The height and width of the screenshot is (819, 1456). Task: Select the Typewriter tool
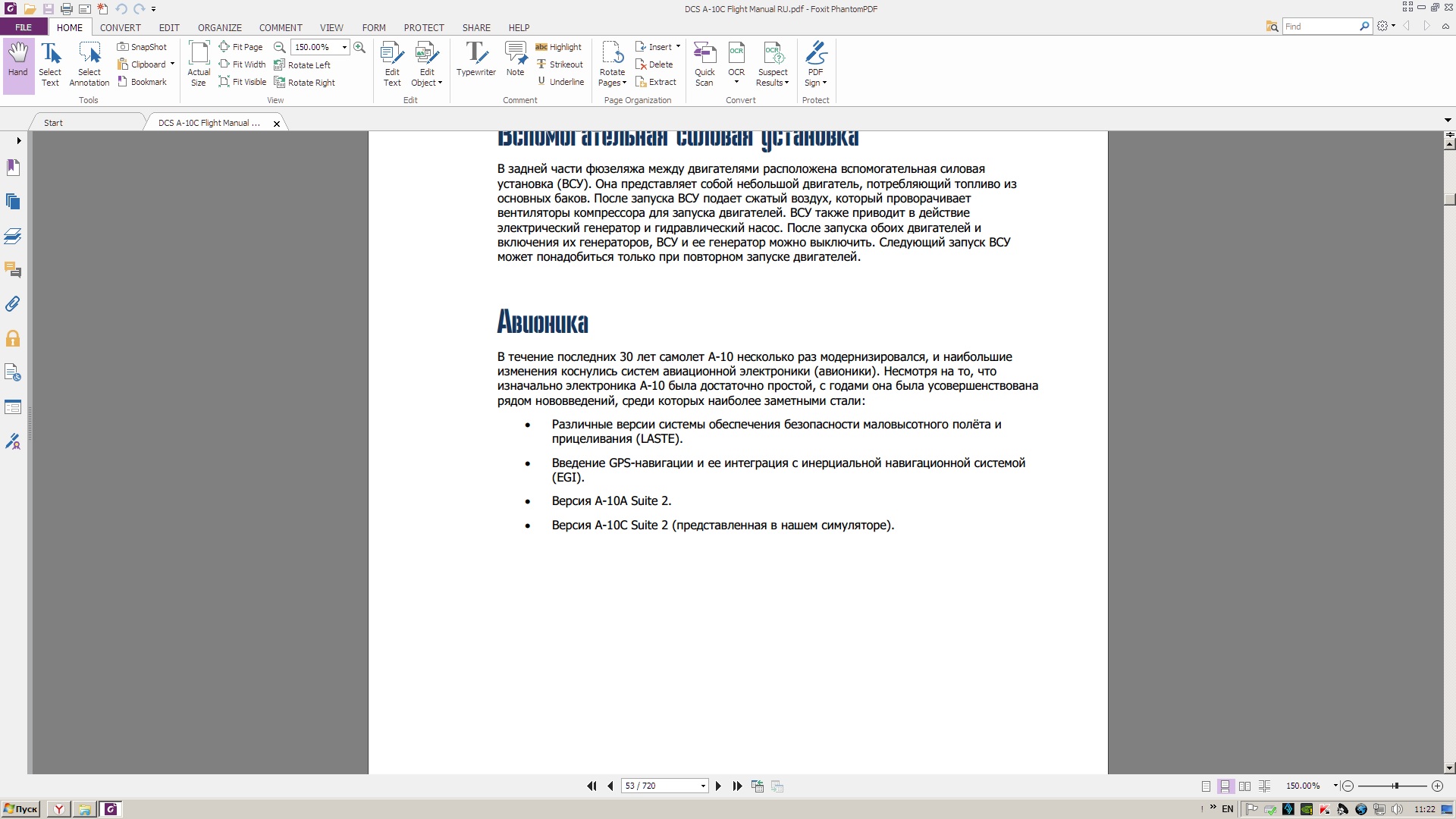click(x=475, y=59)
